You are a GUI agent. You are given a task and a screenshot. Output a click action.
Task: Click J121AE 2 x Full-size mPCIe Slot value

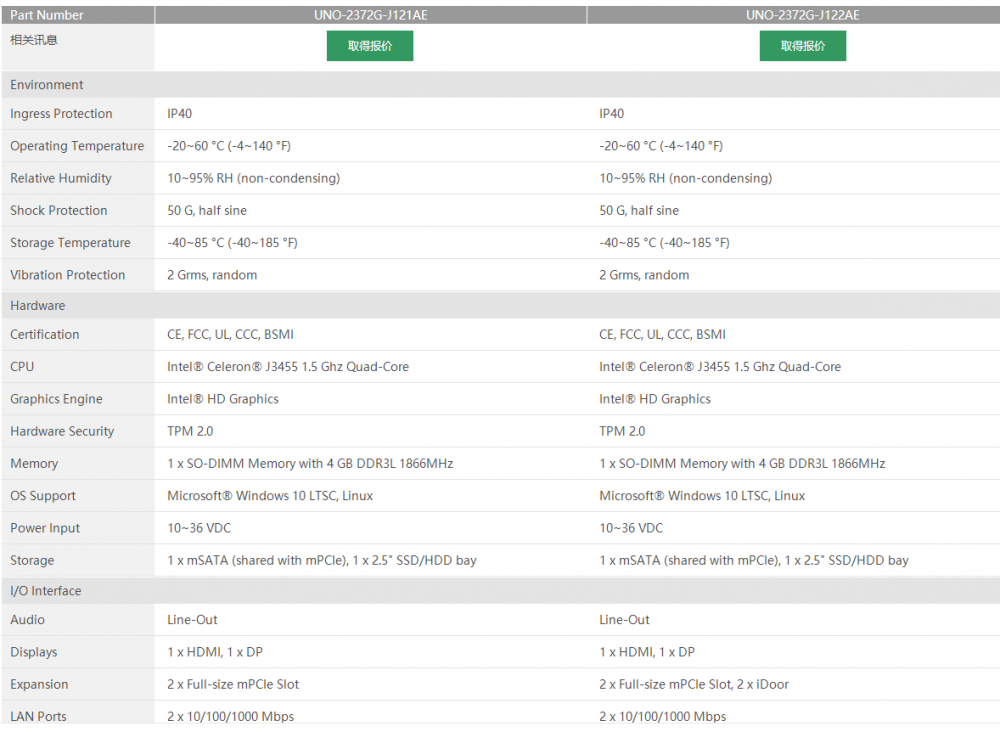pos(233,684)
